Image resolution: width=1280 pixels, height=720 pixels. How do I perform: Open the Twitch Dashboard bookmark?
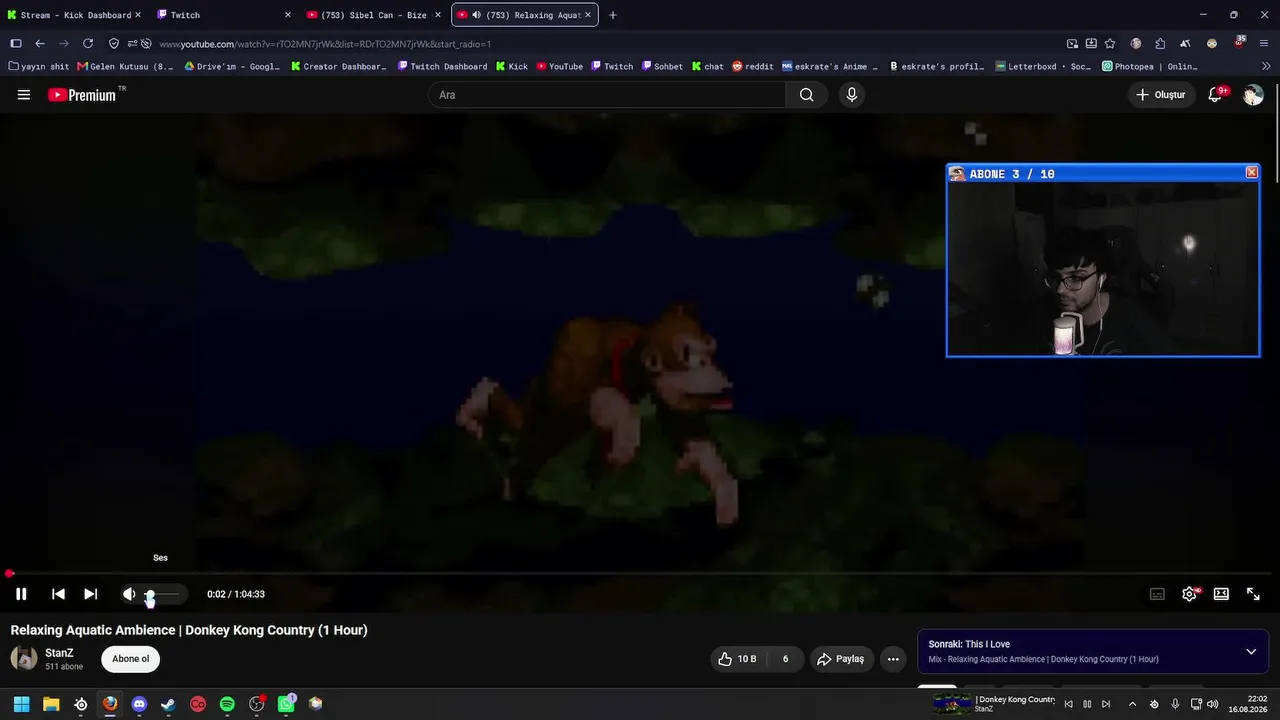(442, 67)
